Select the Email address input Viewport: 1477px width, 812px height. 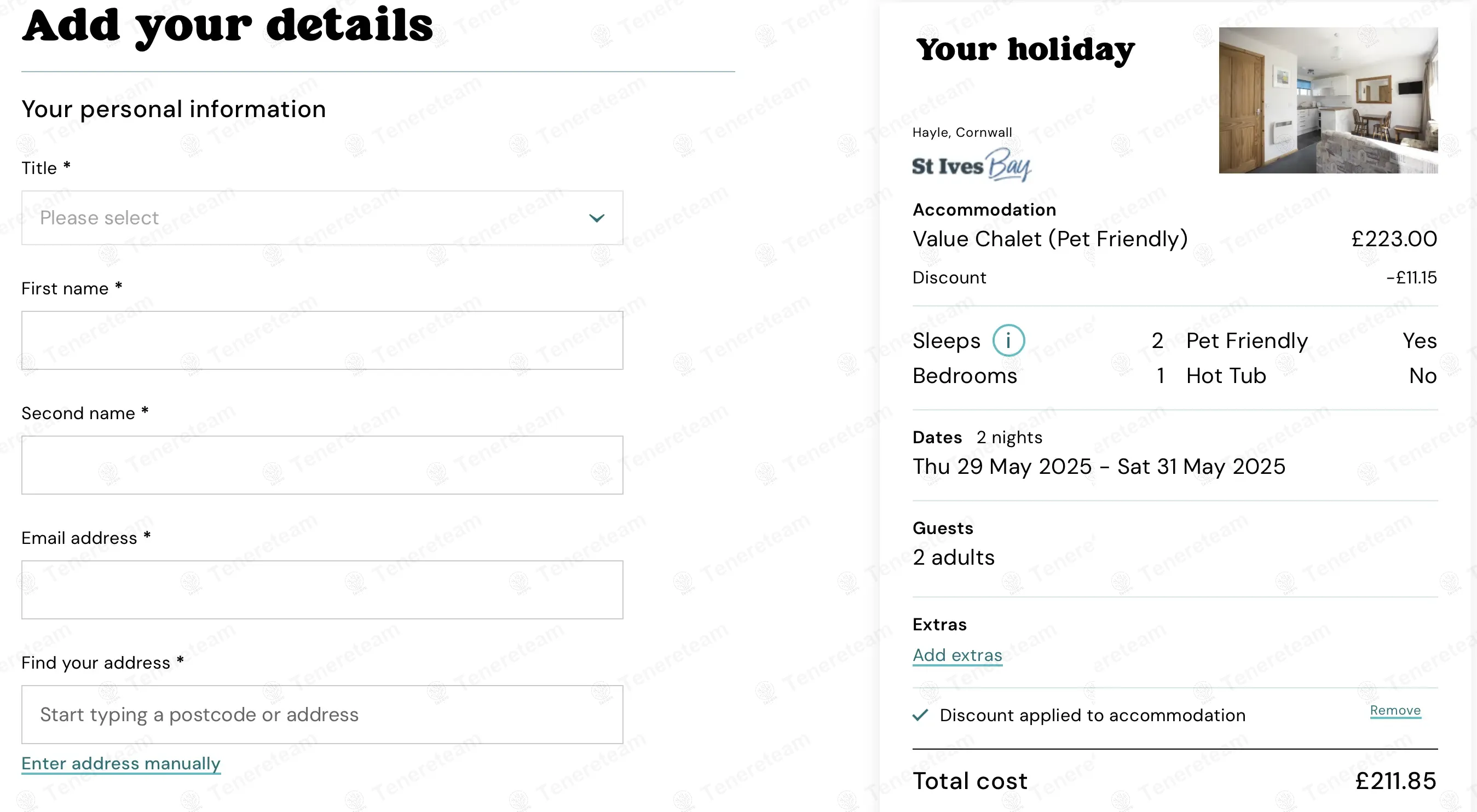tap(322, 590)
